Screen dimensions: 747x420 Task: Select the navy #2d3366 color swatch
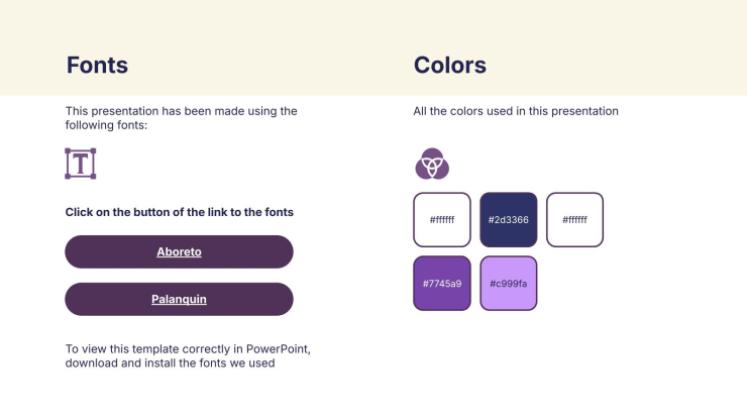tap(508, 219)
